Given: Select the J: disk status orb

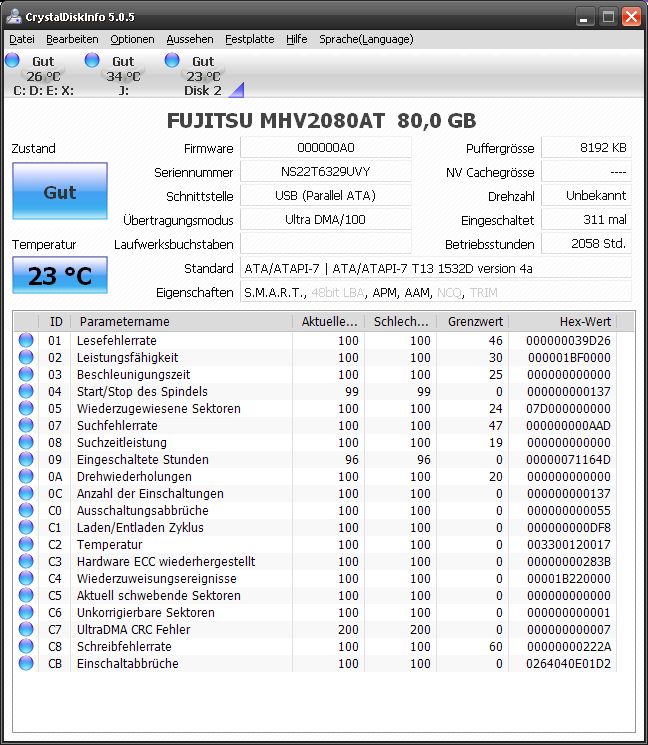Looking at the screenshot, I should [92, 60].
